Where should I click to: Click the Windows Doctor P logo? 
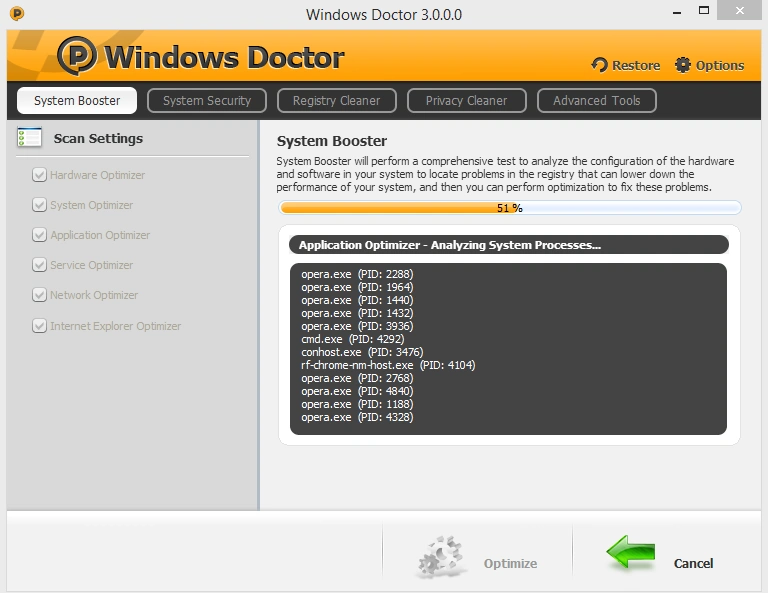point(77,55)
